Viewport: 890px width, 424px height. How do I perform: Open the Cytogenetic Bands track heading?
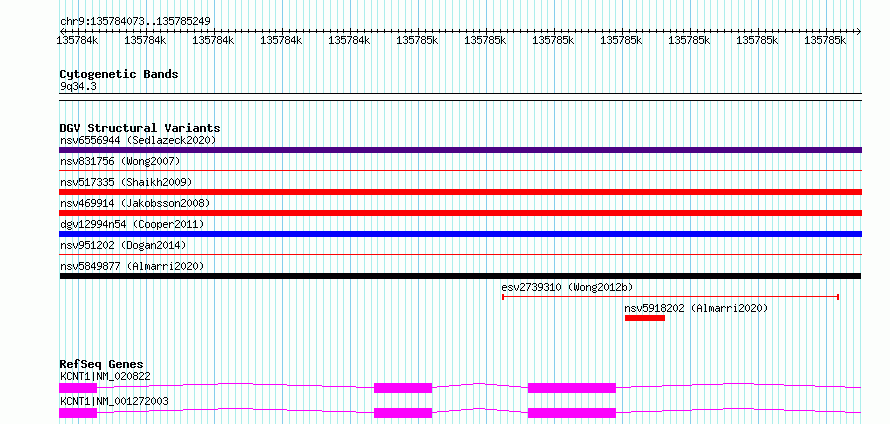[119, 74]
